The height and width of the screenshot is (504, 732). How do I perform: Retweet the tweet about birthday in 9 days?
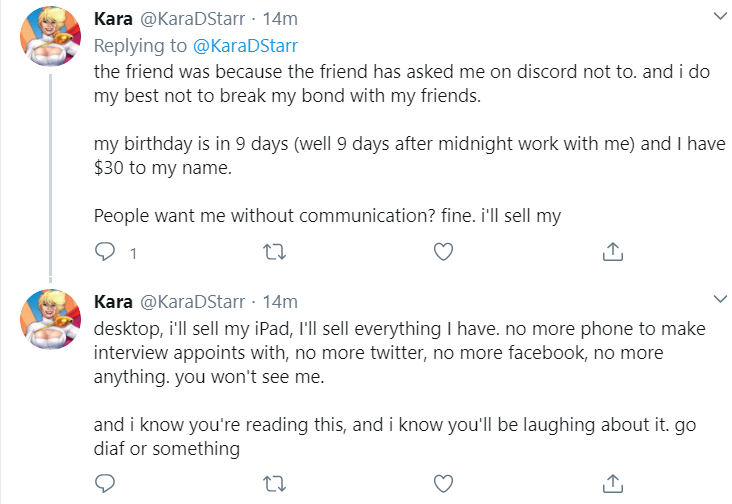tap(274, 252)
